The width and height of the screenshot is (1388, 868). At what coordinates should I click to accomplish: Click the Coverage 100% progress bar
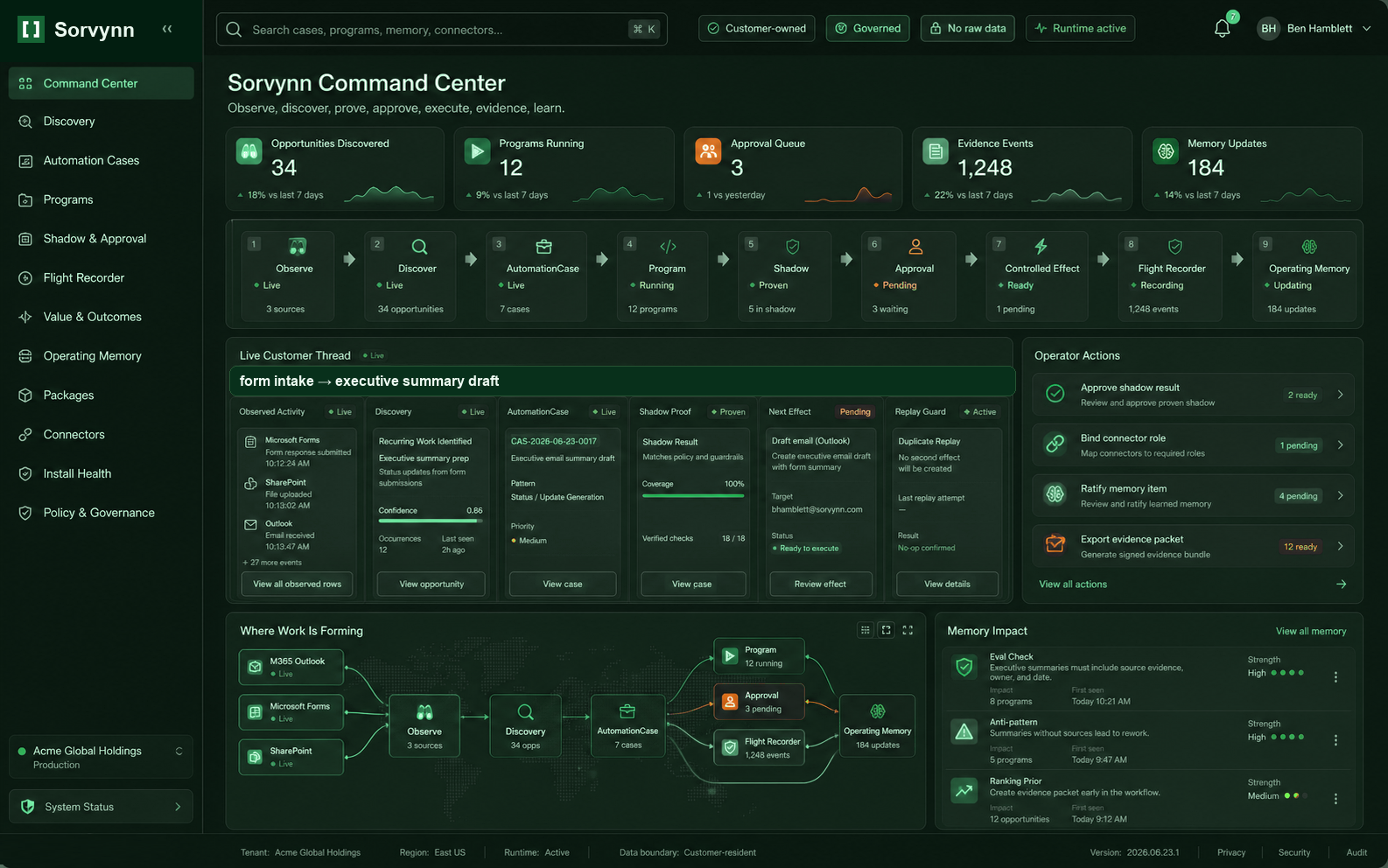(x=693, y=496)
